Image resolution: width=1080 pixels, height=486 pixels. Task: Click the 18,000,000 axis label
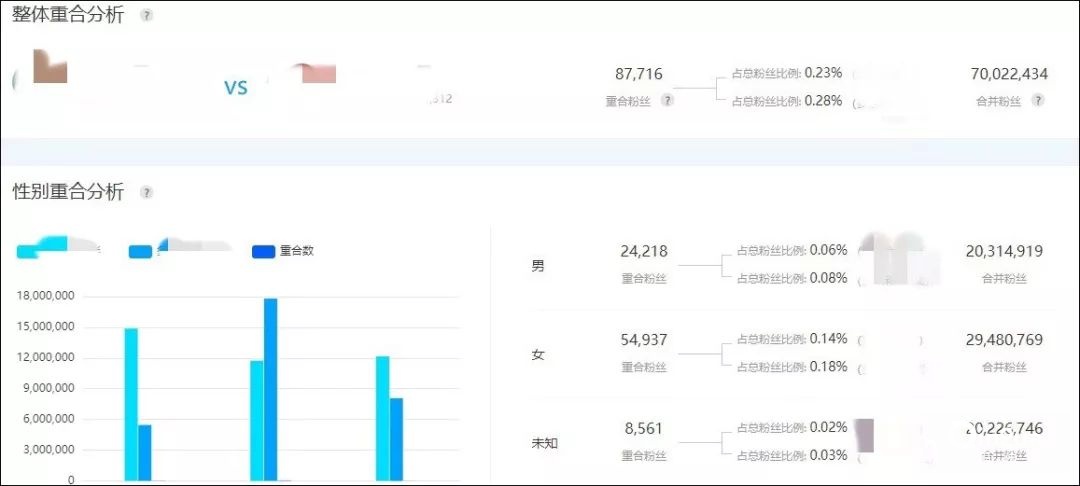45,297
